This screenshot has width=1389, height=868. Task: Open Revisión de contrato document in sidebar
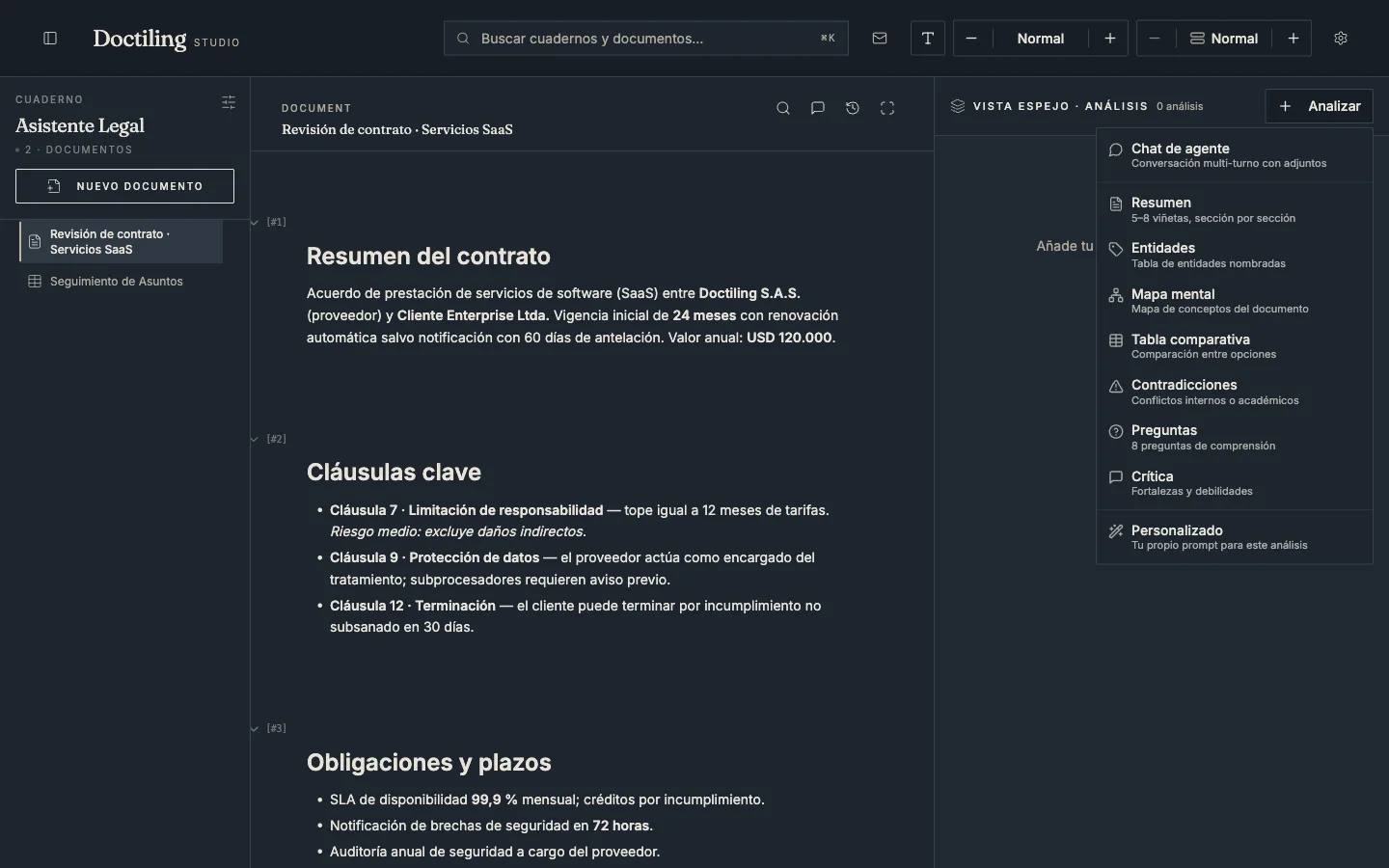pyautogui.click(x=122, y=241)
